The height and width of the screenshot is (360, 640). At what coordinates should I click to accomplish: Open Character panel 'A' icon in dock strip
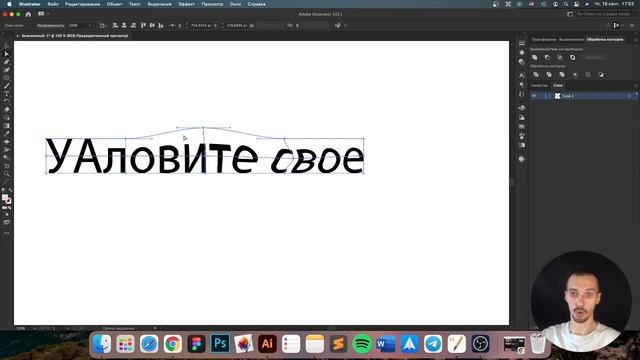[x=521, y=76]
